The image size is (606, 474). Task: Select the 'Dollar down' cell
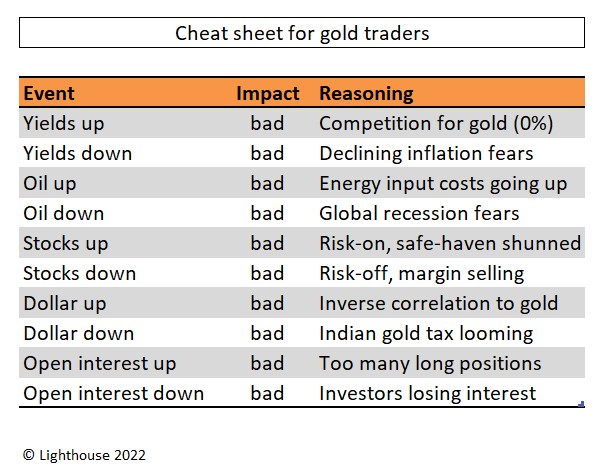[x=78, y=334]
